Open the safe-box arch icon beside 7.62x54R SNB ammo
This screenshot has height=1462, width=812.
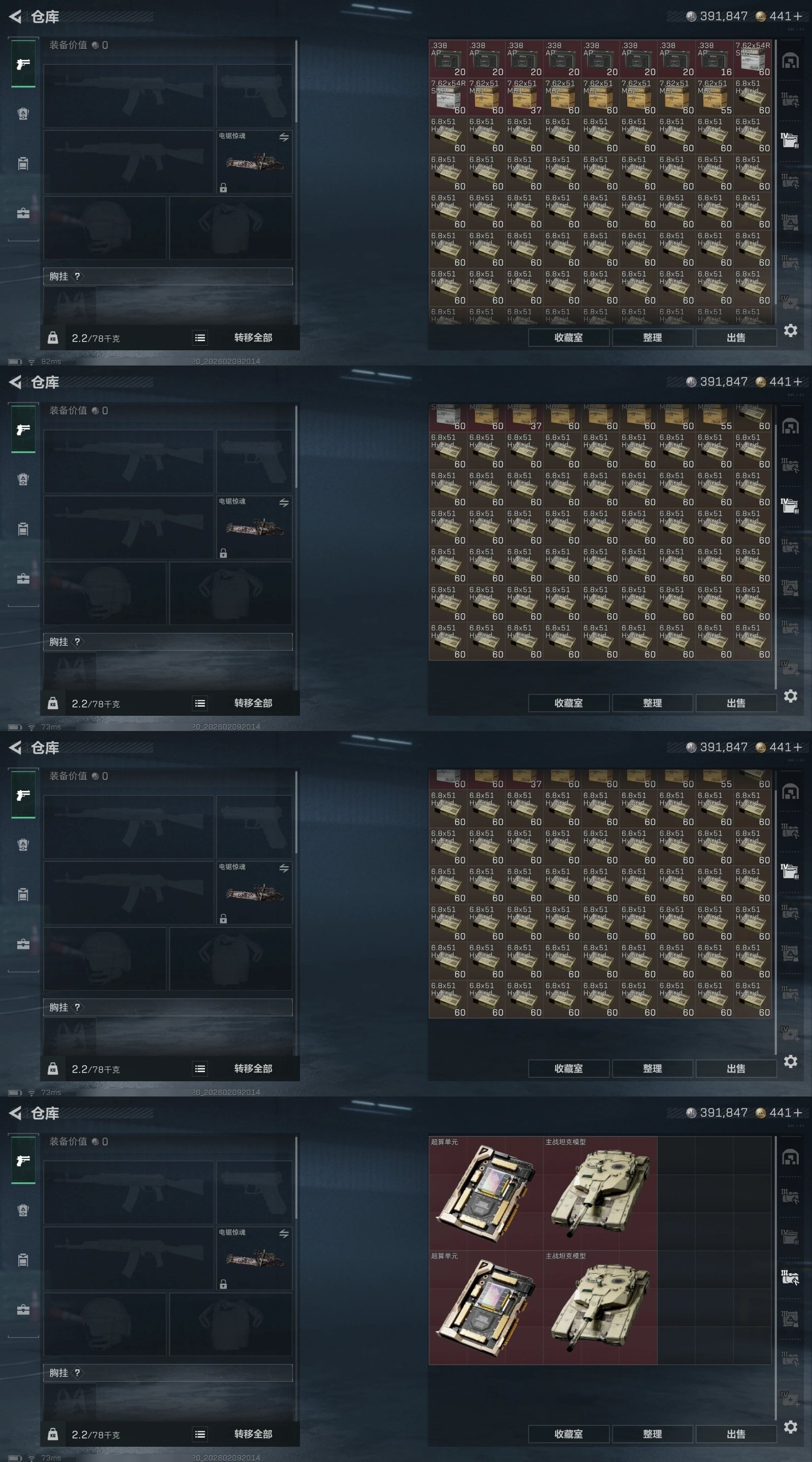(791, 61)
